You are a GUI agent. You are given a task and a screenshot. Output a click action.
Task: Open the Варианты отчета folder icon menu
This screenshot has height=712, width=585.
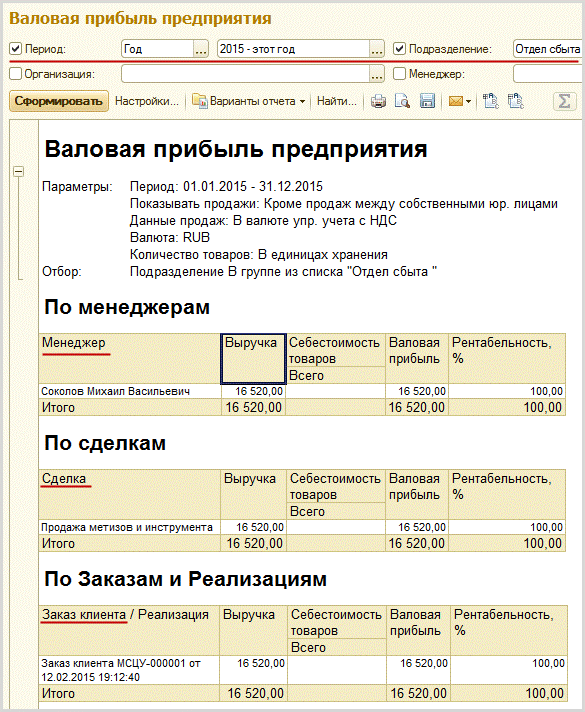point(199,100)
